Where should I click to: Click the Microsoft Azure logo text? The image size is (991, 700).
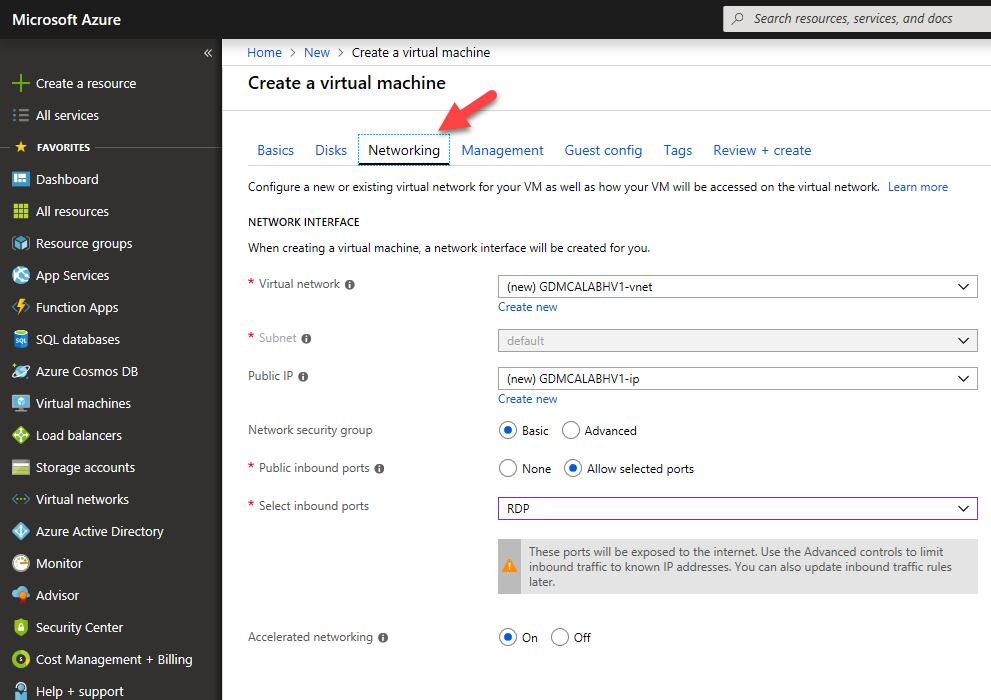point(66,20)
